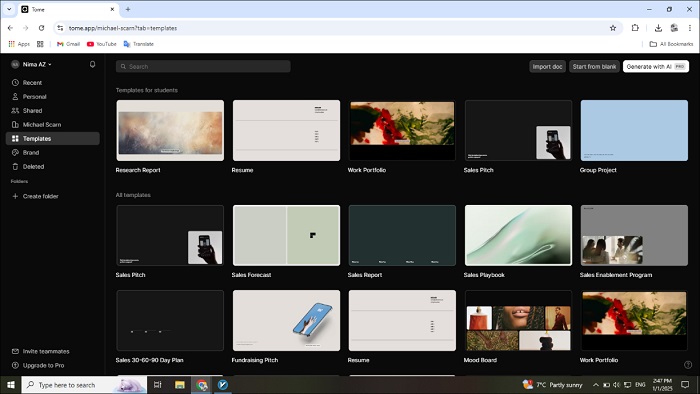Bookmark this page with the star icon
Image resolution: width=700 pixels, height=394 pixels.
coord(613,28)
